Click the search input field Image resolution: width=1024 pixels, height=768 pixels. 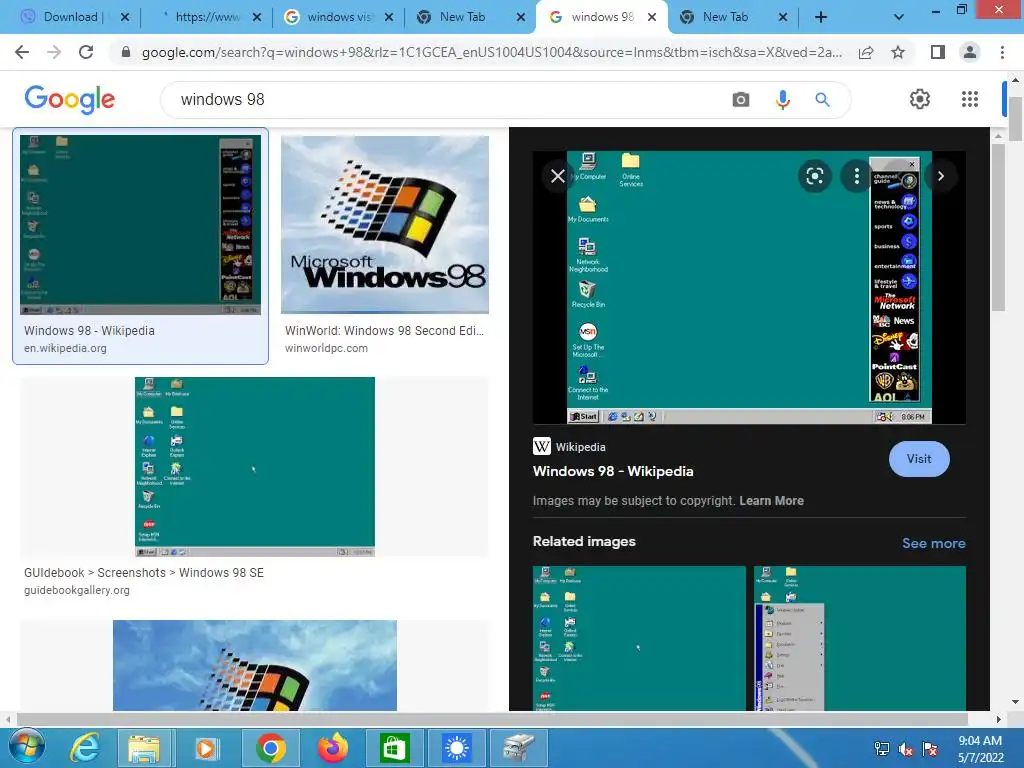click(451, 99)
